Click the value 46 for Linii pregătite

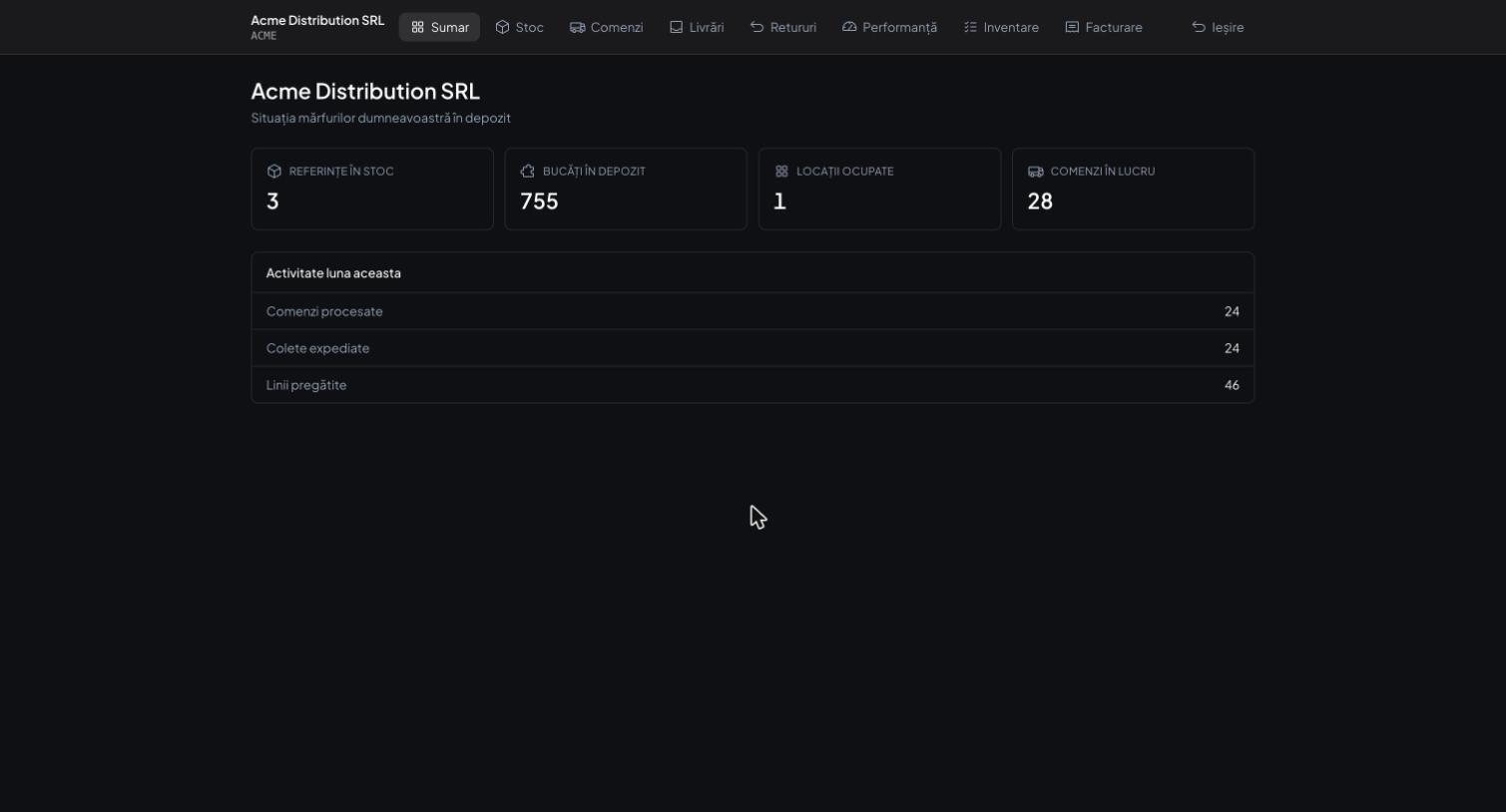(1232, 385)
